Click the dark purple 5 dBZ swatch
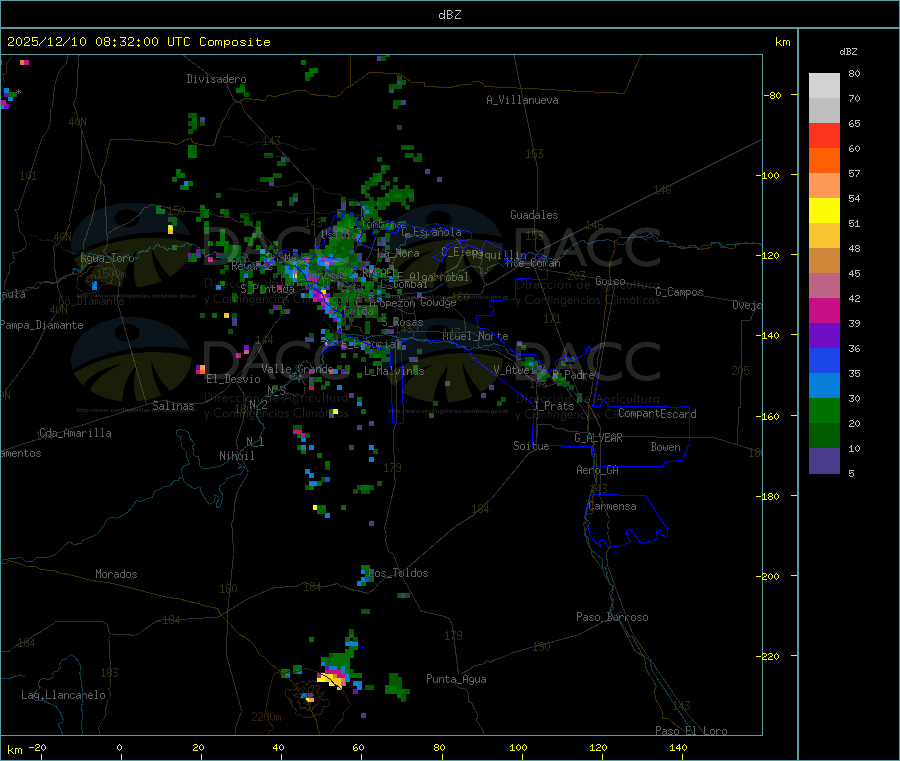The height and width of the screenshot is (761, 900). (x=824, y=461)
